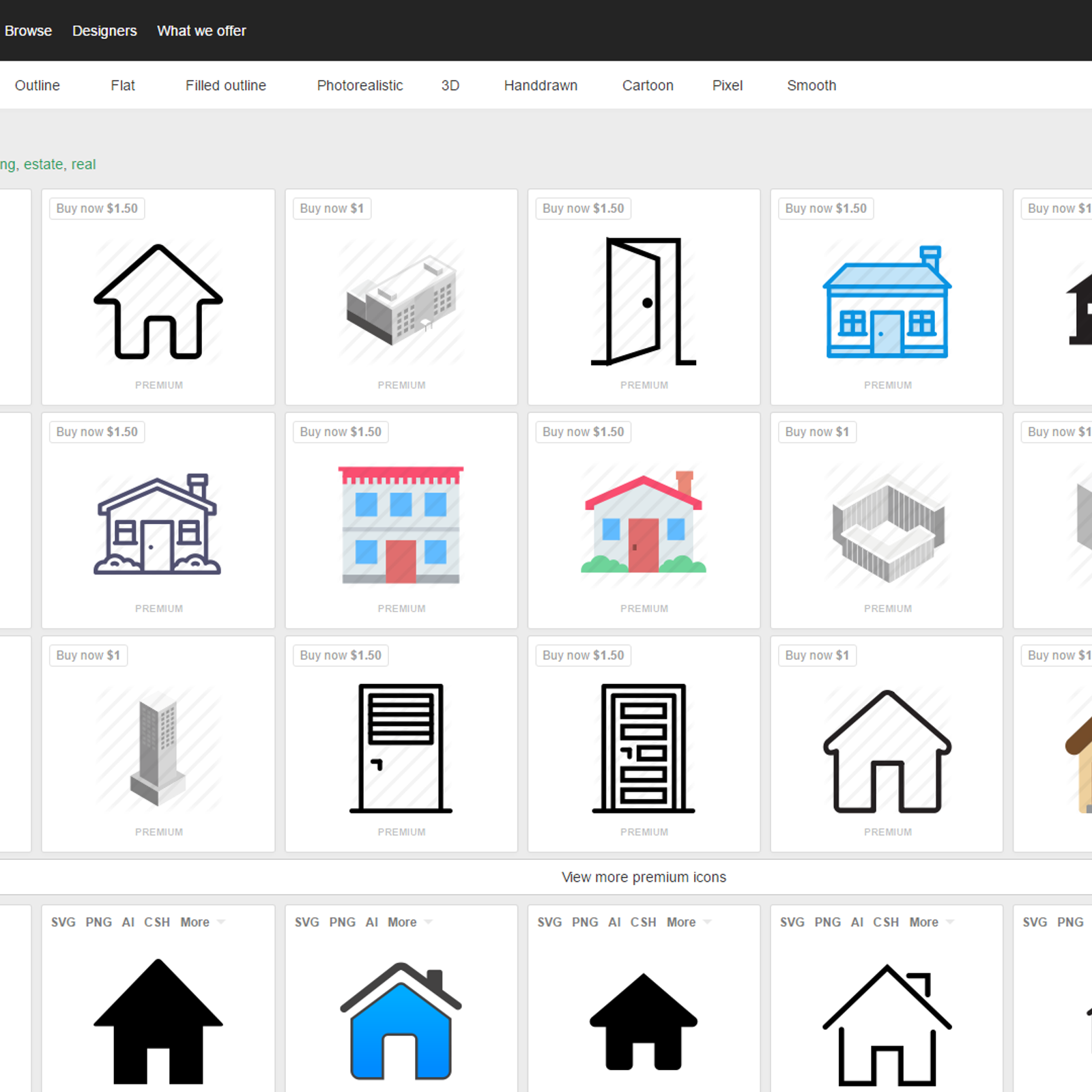Click Buy now $1.50 on blue cottage
The width and height of the screenshot is (1092, 1092).
pos(826,208)
